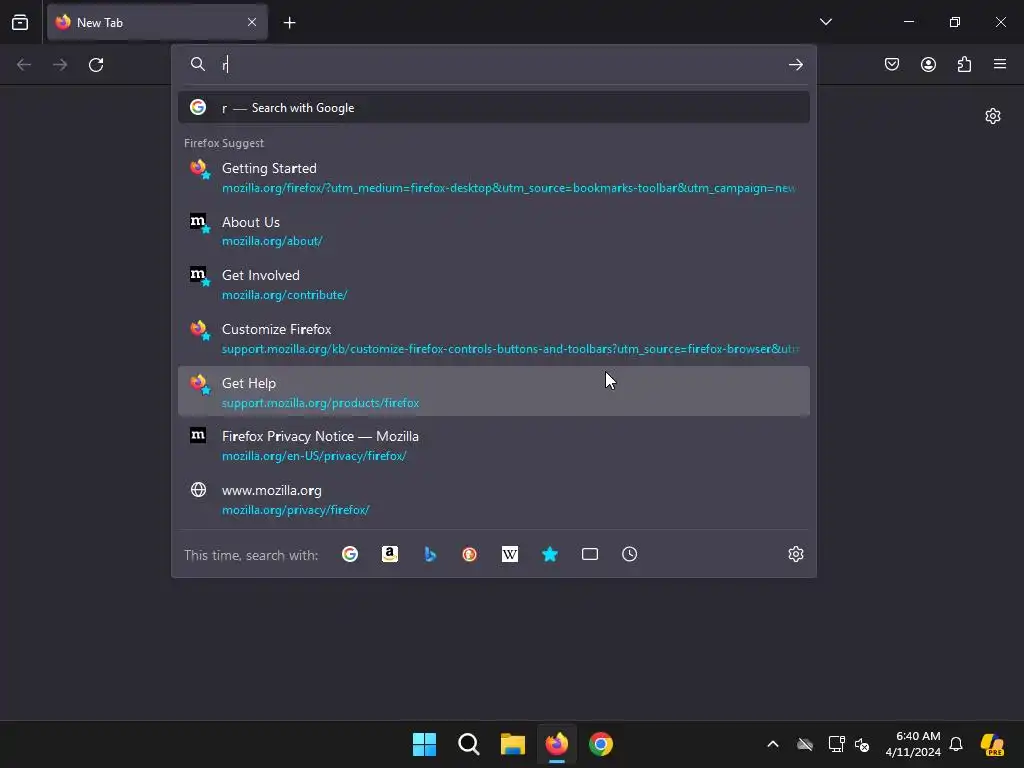The height and width of the screenshot is (768, 1024).
Task: Reload the current page
Action: tap(96, 65)
